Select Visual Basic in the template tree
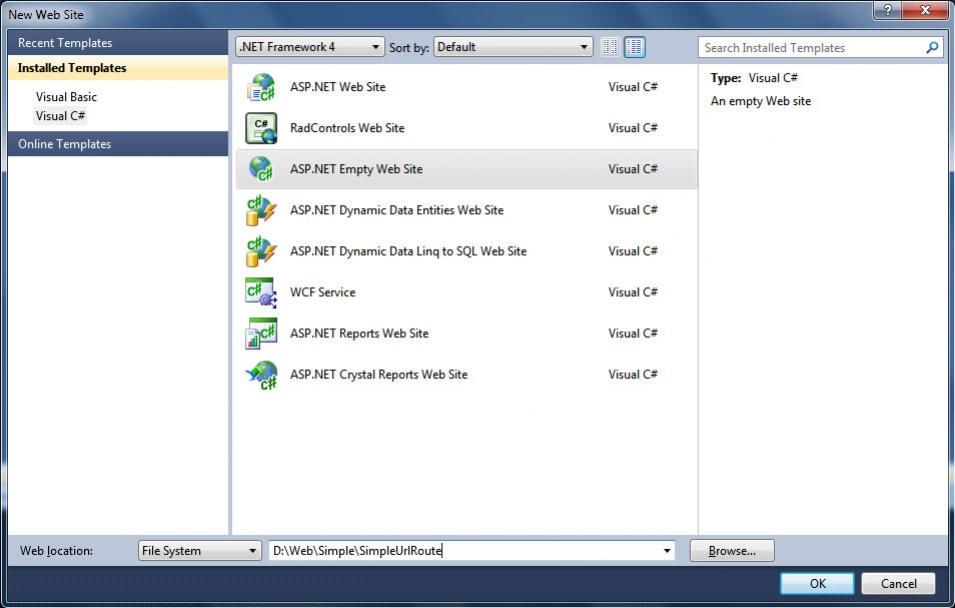This screenshot has width=955, height=608. click(x=66, y=97)
